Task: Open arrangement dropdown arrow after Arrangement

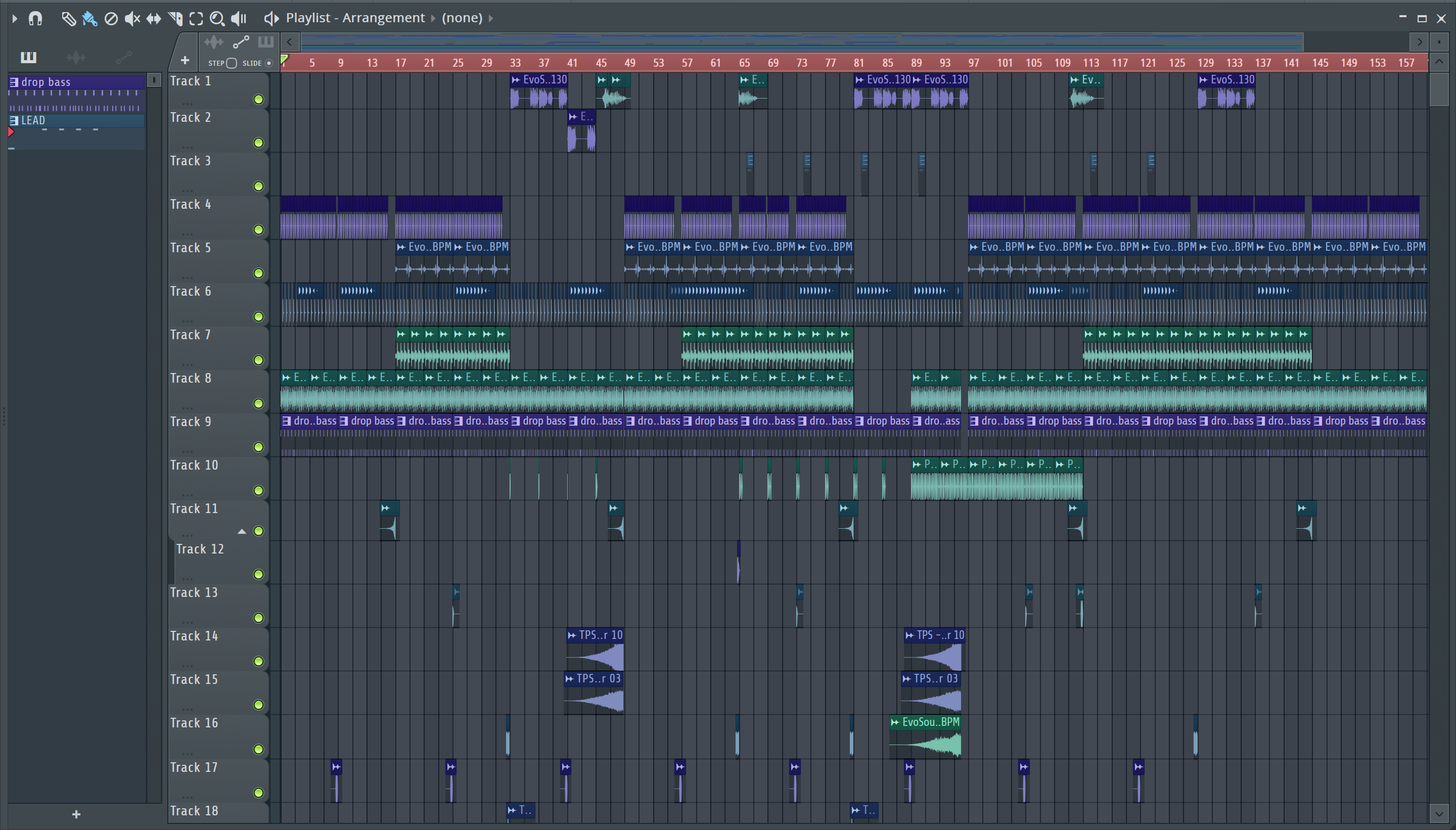Action: coord(433,19)
